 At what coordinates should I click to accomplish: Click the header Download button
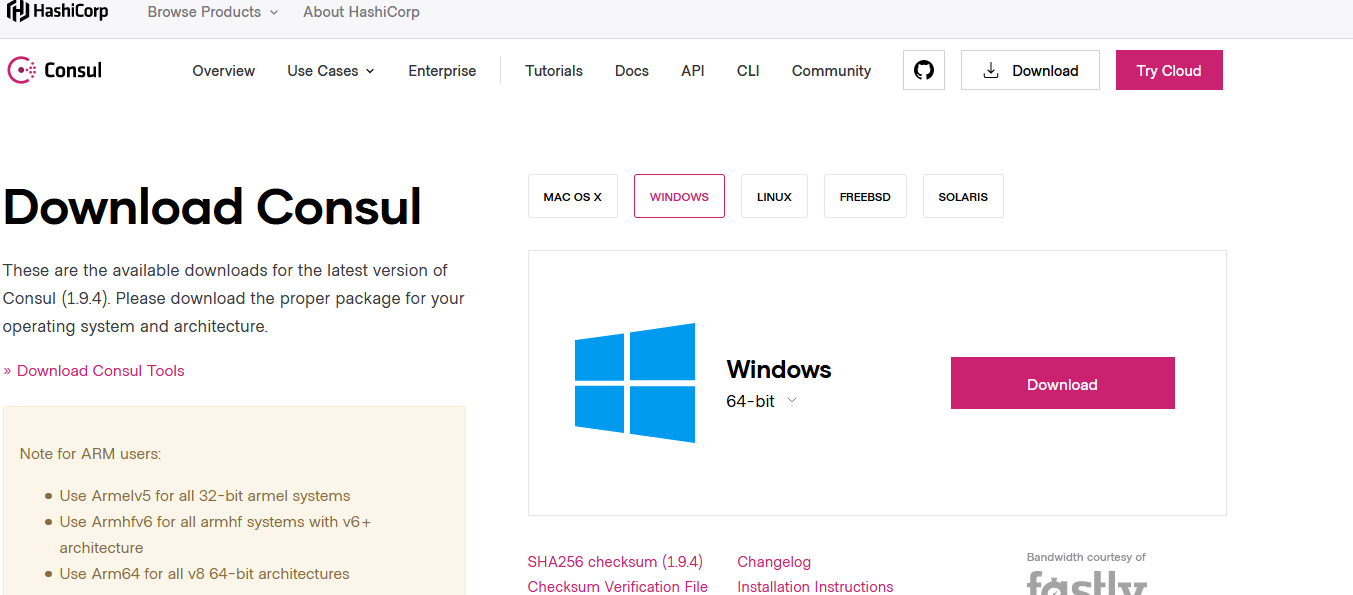[x=1030, y=70]
